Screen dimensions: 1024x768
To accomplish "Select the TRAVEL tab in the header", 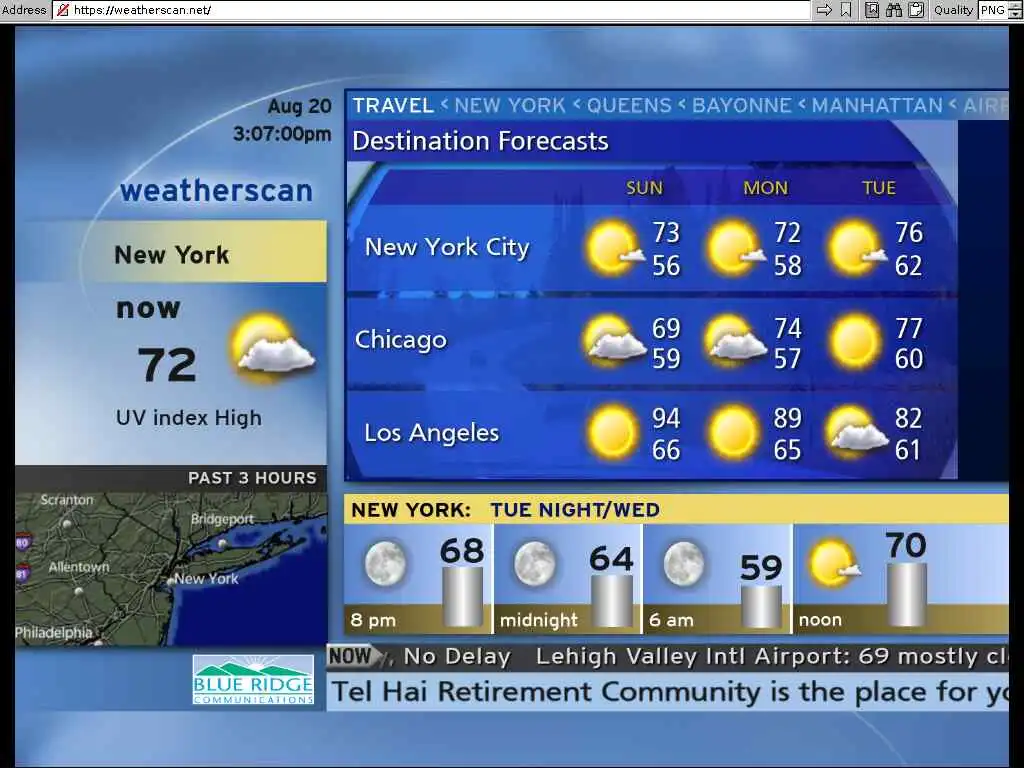I will point(393,105).
